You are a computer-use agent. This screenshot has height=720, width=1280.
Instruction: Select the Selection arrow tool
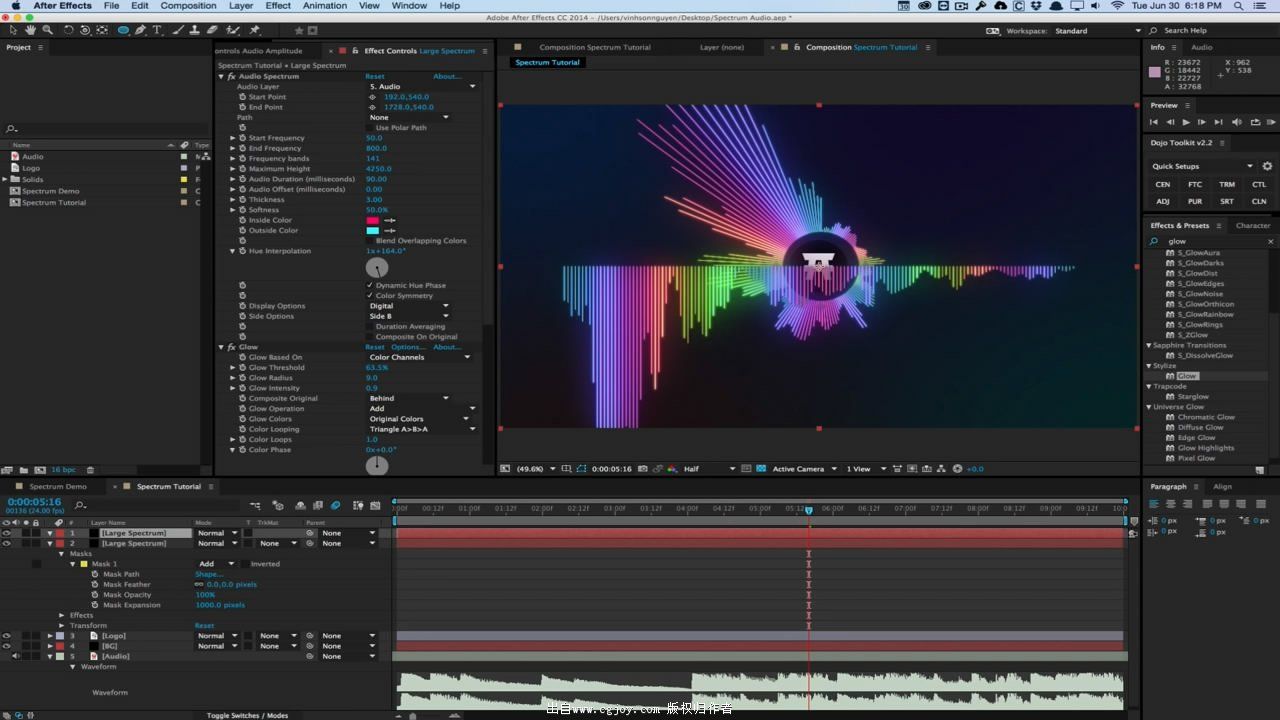coord(13,30)
